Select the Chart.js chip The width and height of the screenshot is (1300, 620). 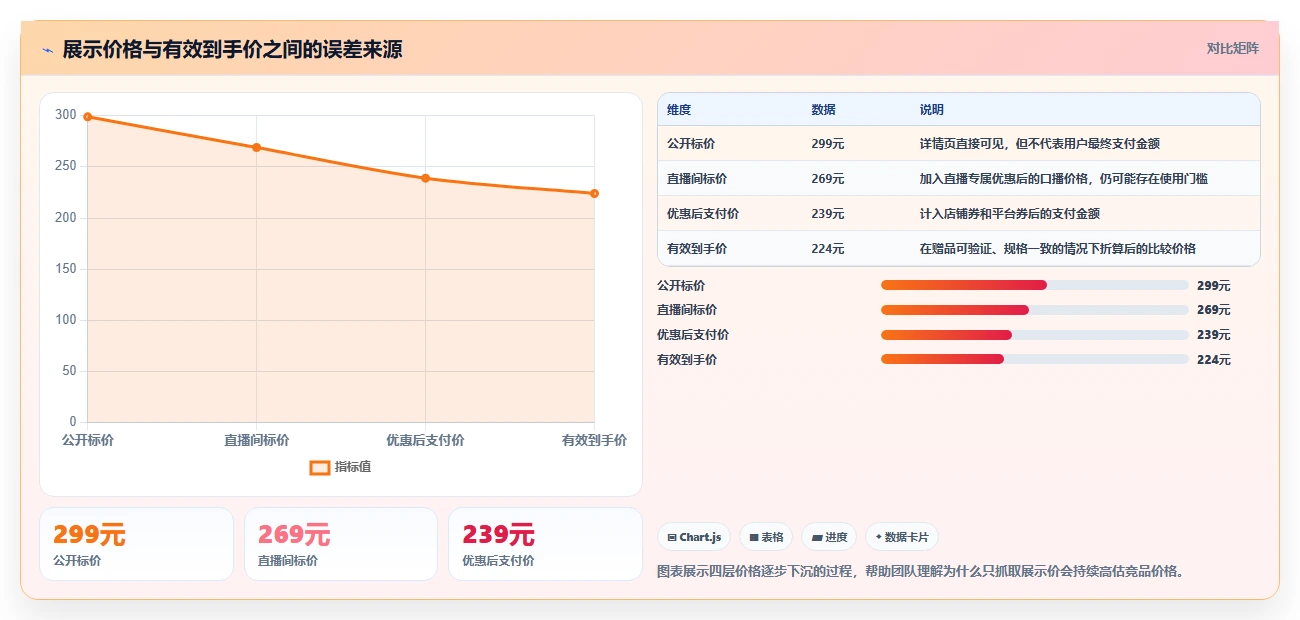pyautogui.click(x=694, y=537)
